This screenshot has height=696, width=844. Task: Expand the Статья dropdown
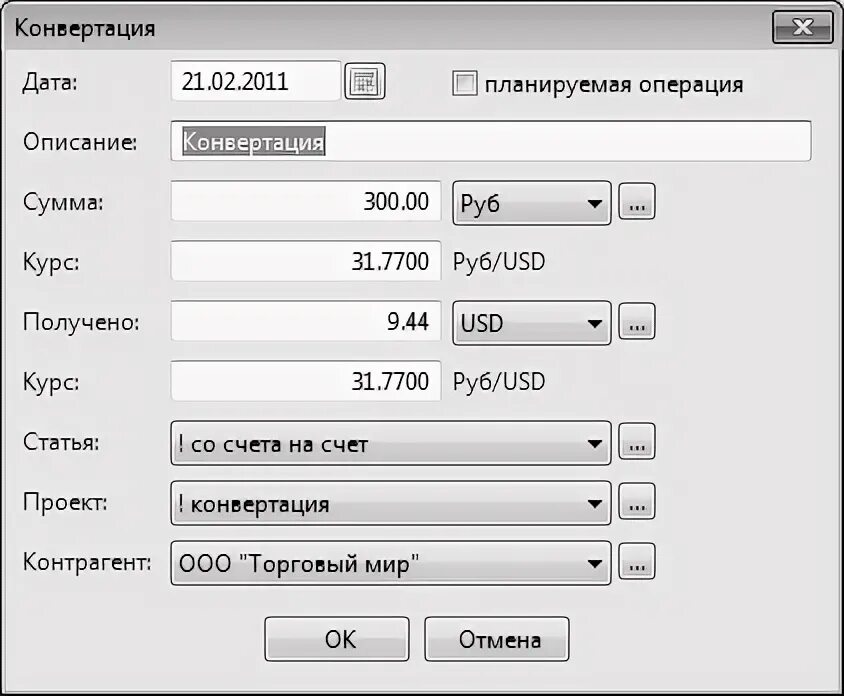391,443
